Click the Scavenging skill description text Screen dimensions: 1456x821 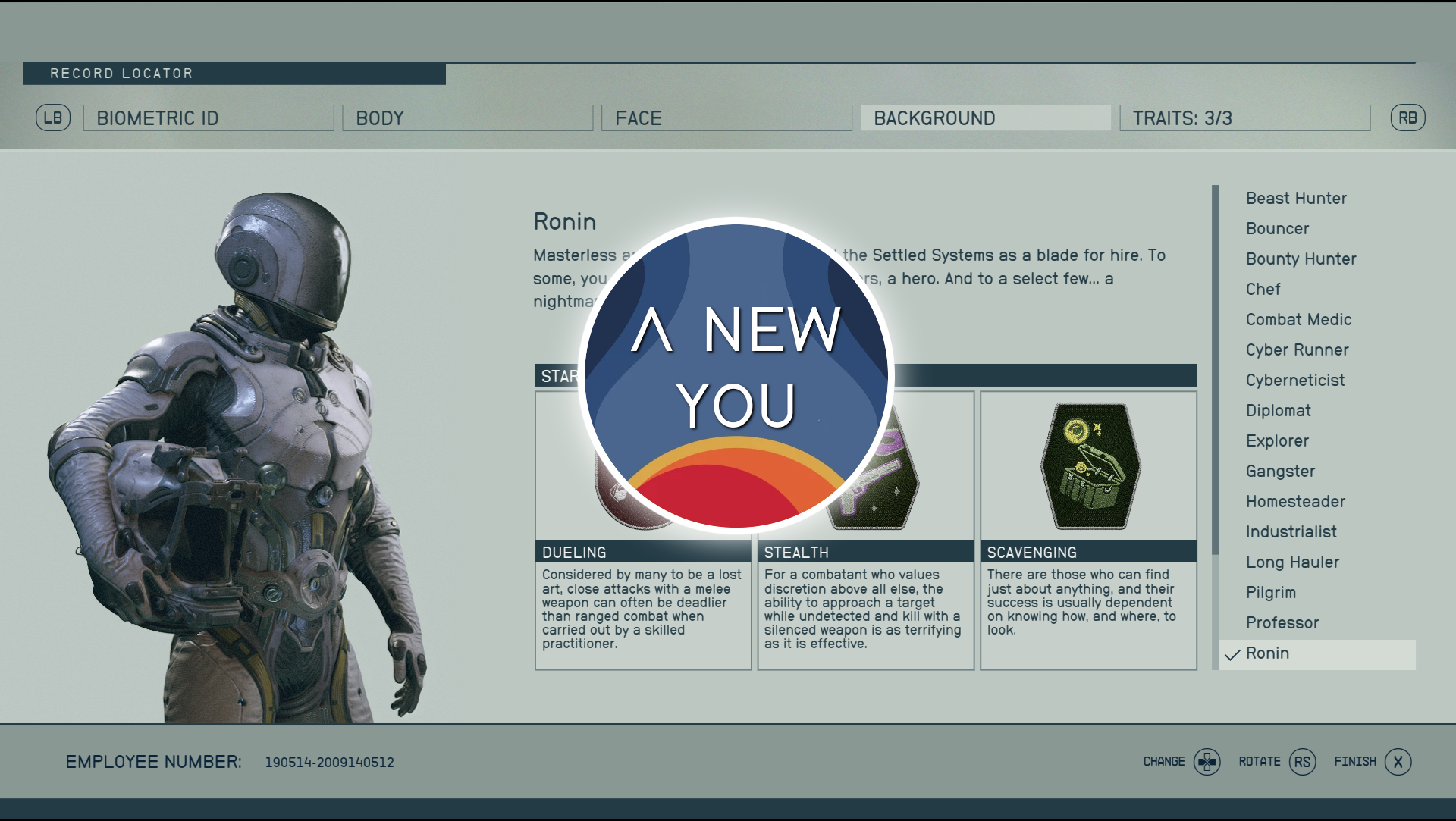[x=1081, y=602]
